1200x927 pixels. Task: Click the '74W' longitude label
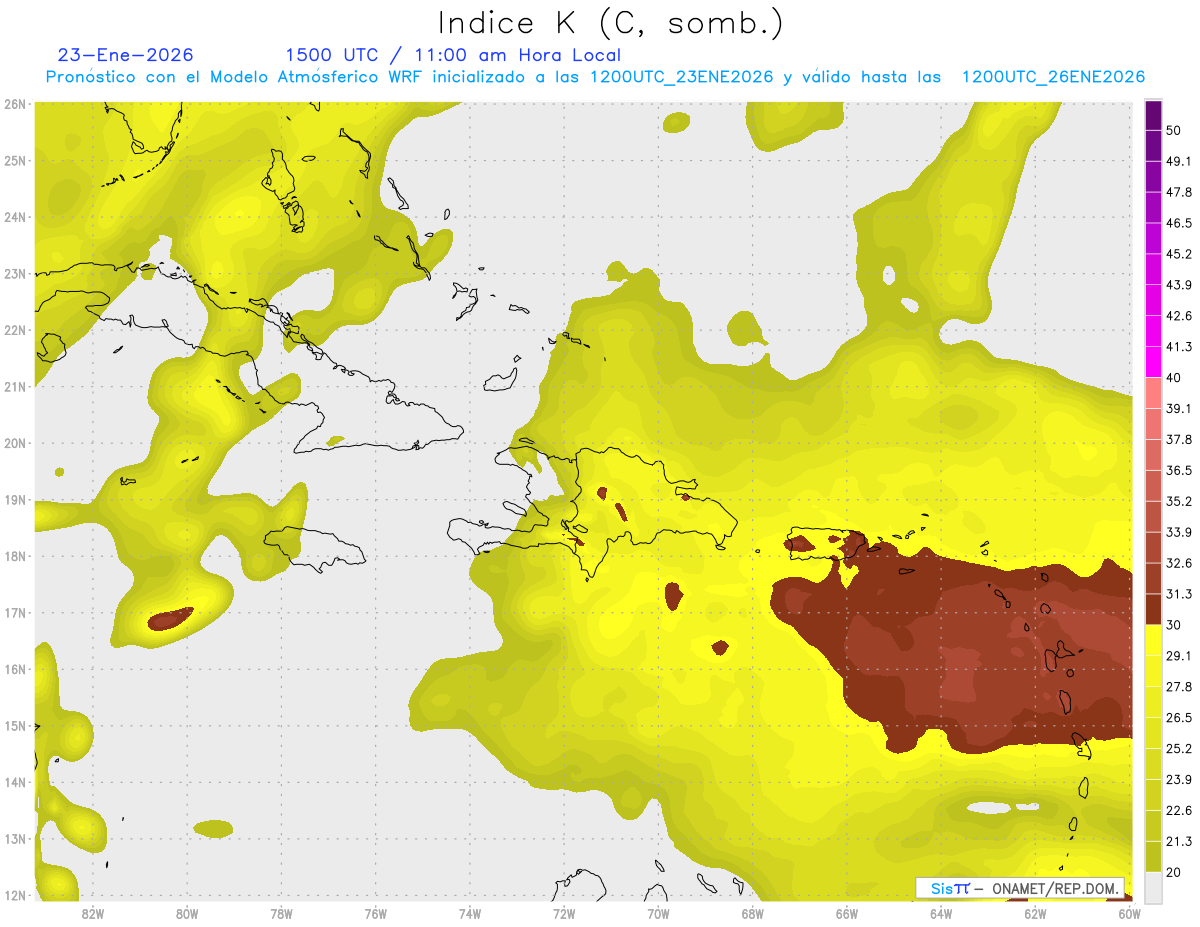coord(469,914)
